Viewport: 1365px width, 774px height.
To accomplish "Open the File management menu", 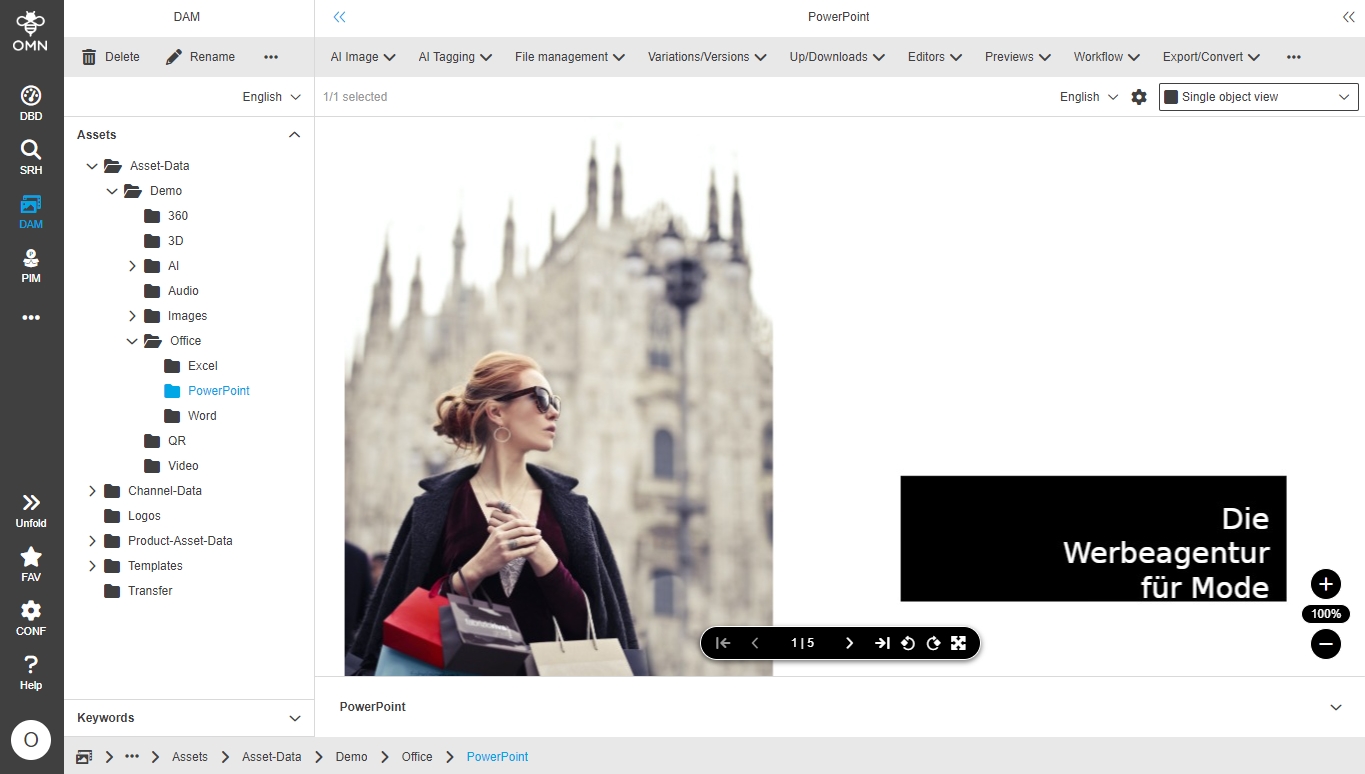I will pyautogui.click(x=569, y=57).
